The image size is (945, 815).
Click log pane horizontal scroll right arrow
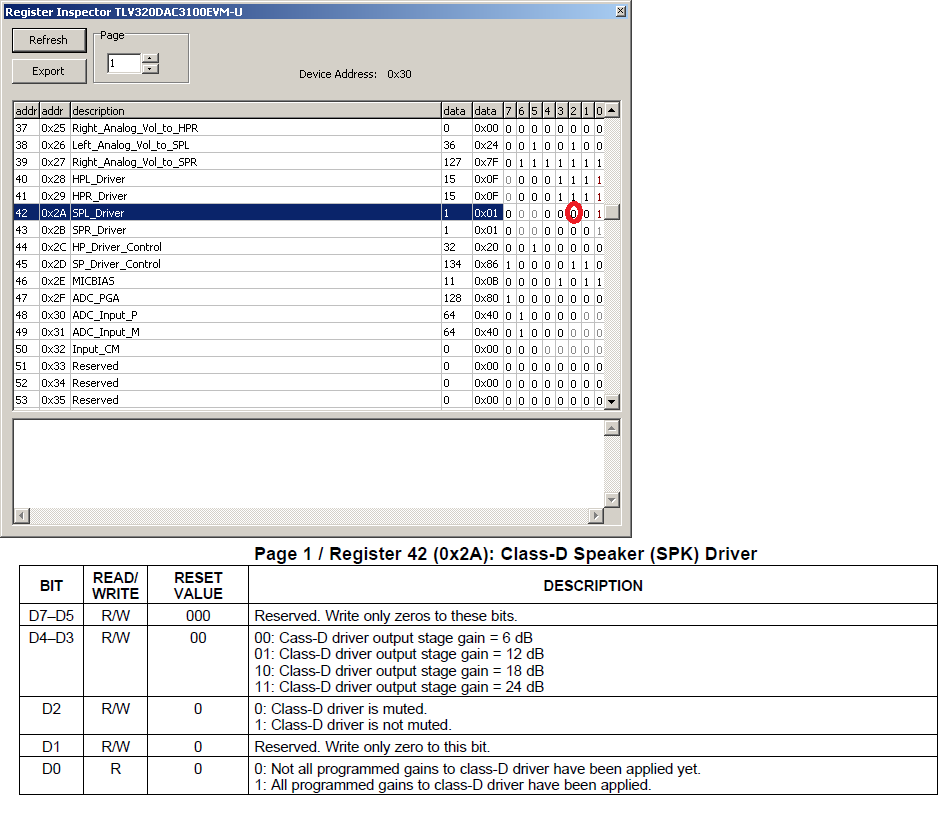point(596,515)
